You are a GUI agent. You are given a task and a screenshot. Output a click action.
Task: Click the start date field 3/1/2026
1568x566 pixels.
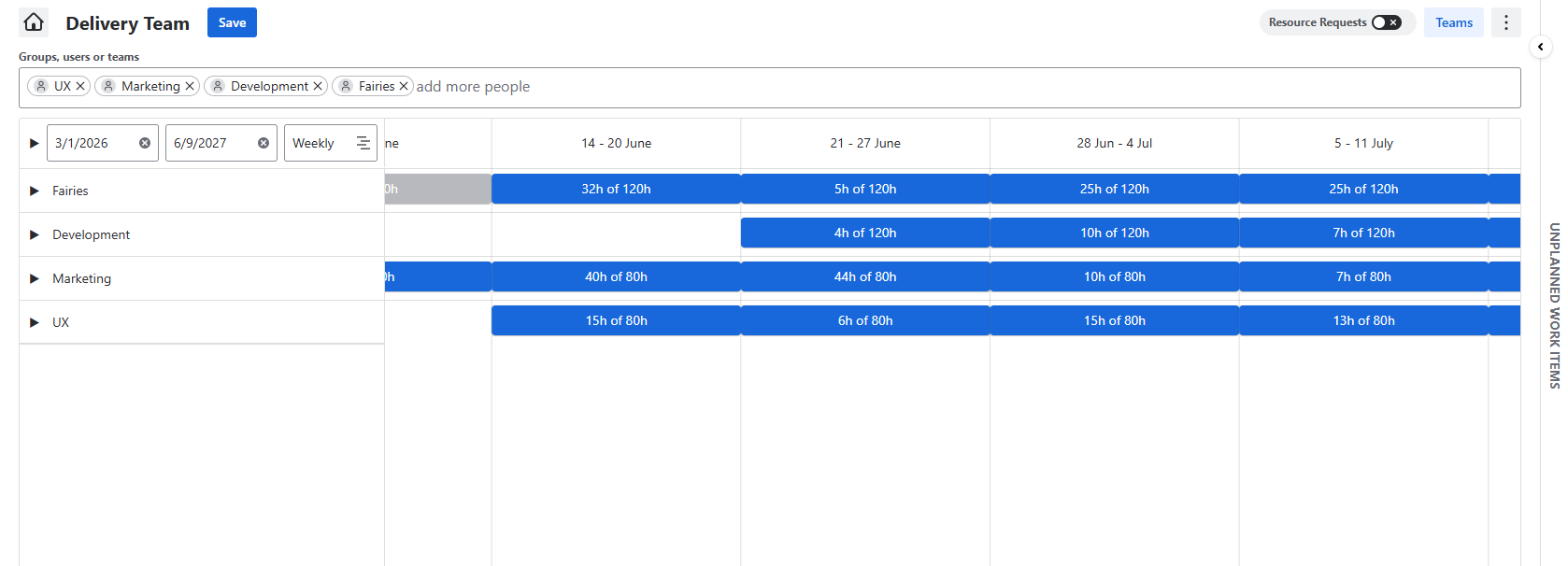pos(103,143)
